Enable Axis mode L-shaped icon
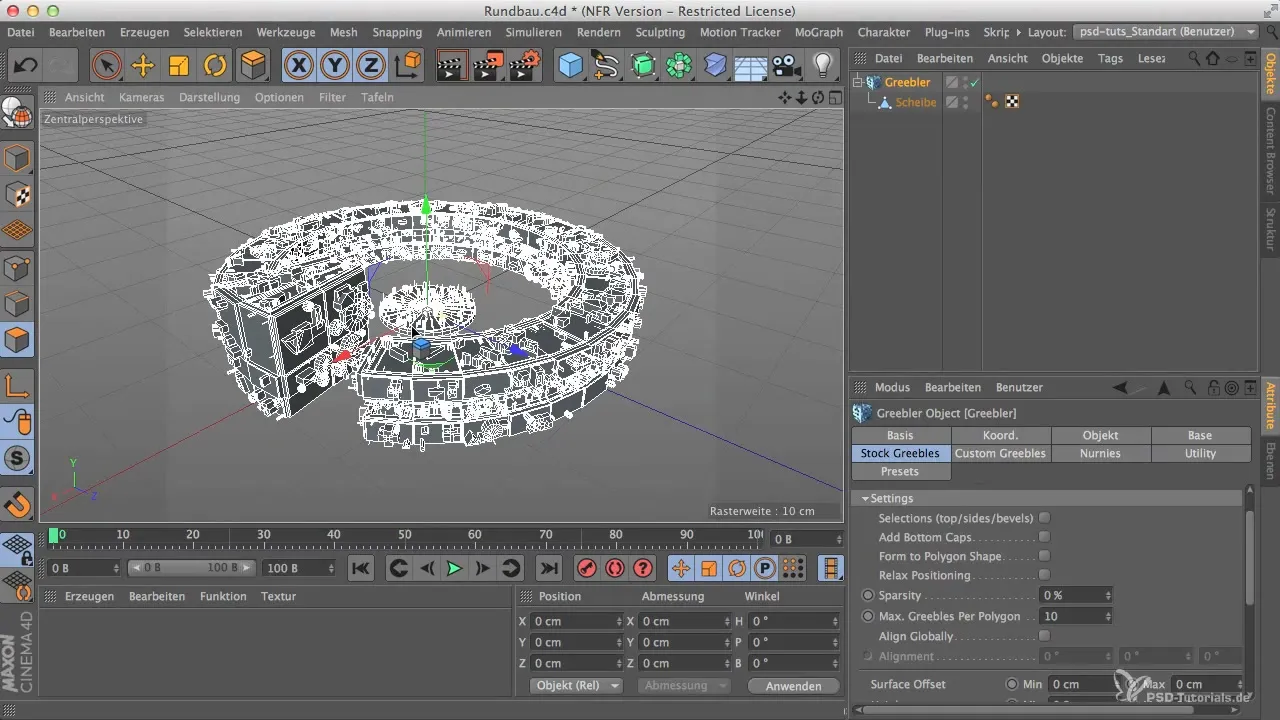1280x720 pixels. [x=18, y=386]
